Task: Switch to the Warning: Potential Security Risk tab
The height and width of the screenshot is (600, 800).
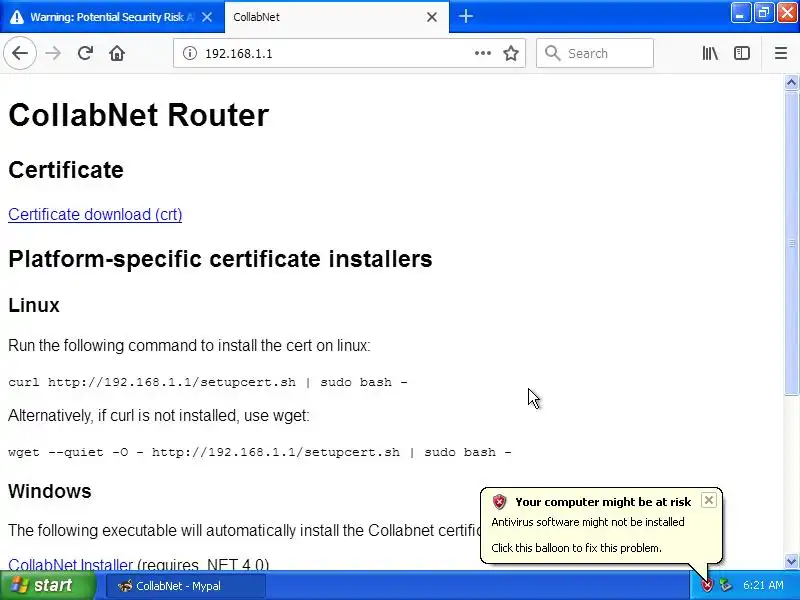Action: (102, 17)
